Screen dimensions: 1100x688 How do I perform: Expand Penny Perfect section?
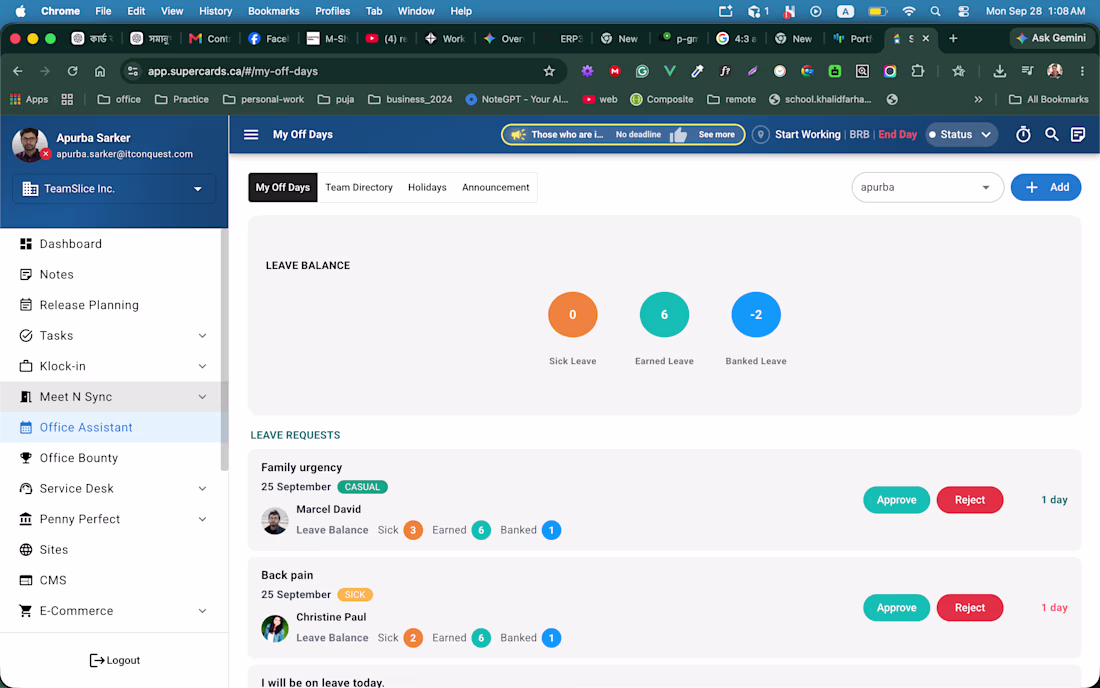coord(202,519)
